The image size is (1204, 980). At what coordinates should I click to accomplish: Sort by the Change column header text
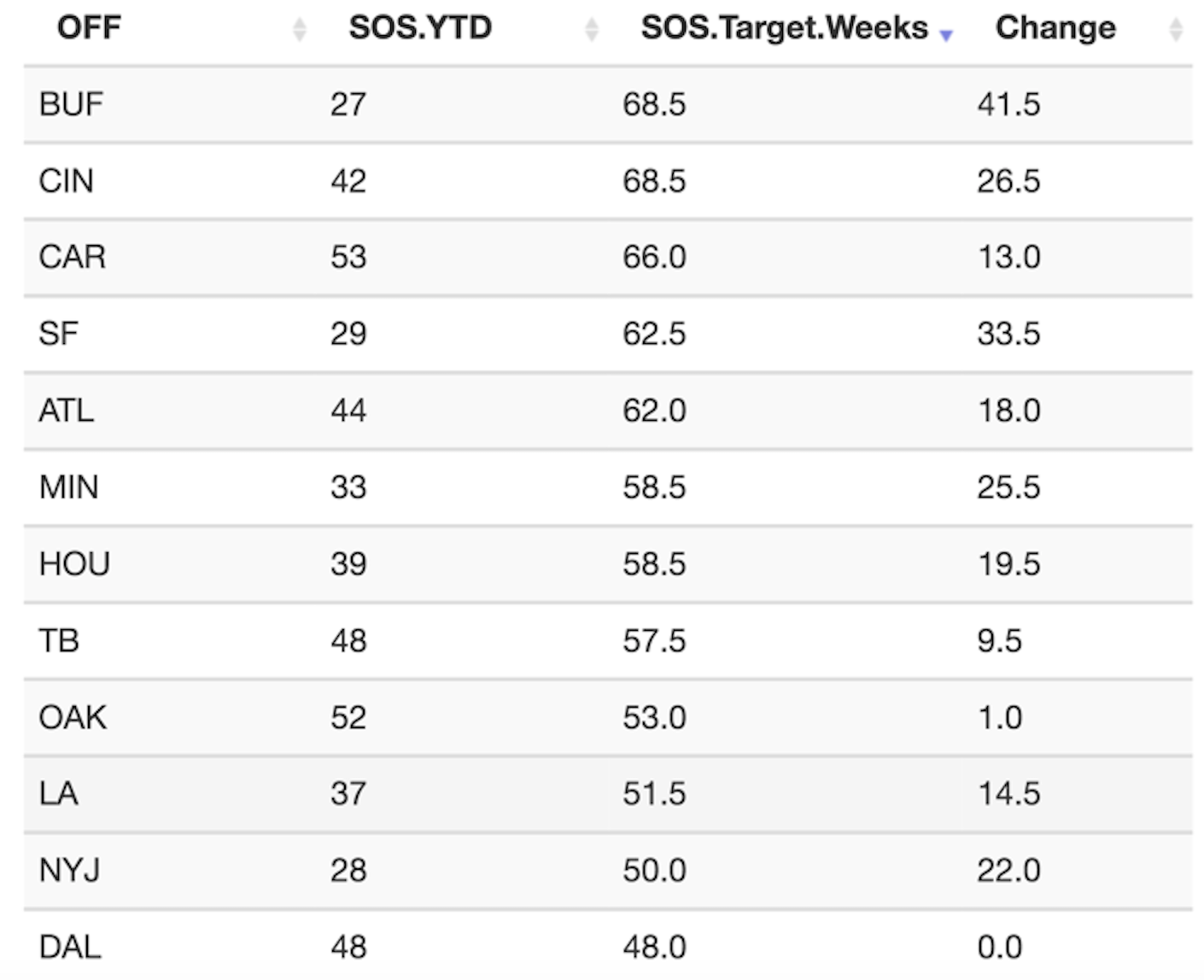pyautogui.click(x=1055, y=28)
